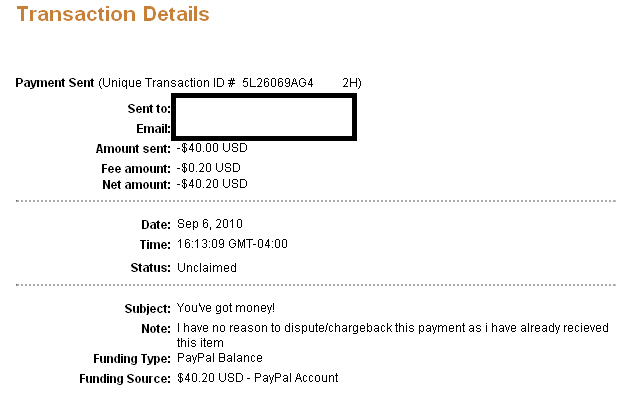Click the PayPal Balance funding type
This screenshot has width=625, height=398.
tap(220, 358)
